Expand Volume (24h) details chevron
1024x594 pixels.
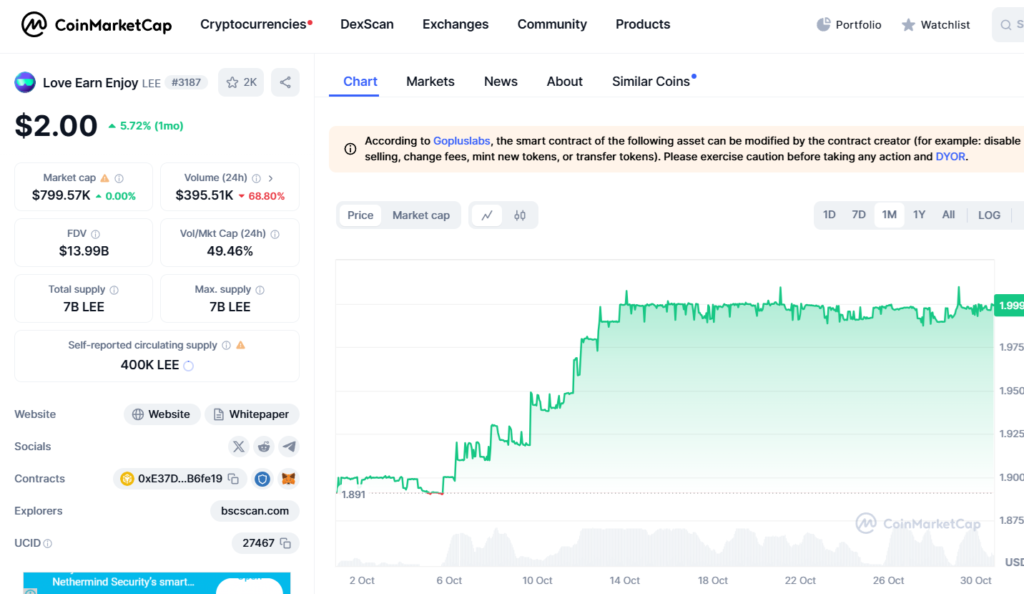pos(270,178)
